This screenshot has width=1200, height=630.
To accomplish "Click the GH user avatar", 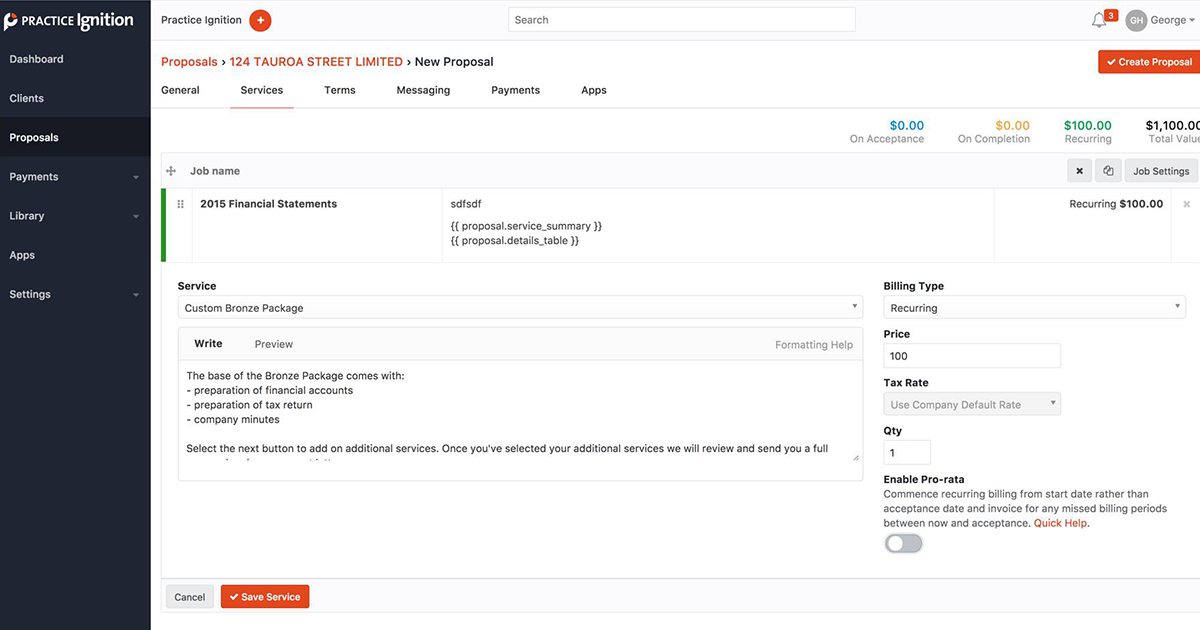I will pos(1135,20).
